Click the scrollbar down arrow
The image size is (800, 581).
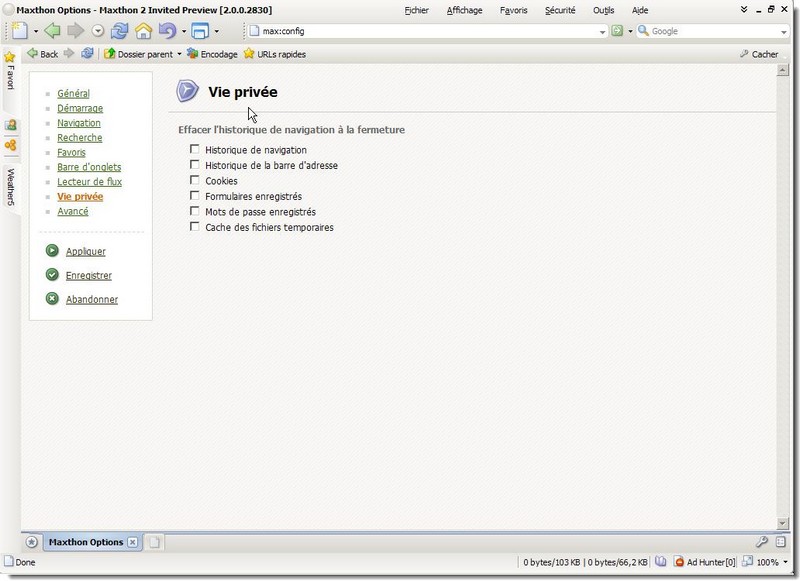(782, 523)
